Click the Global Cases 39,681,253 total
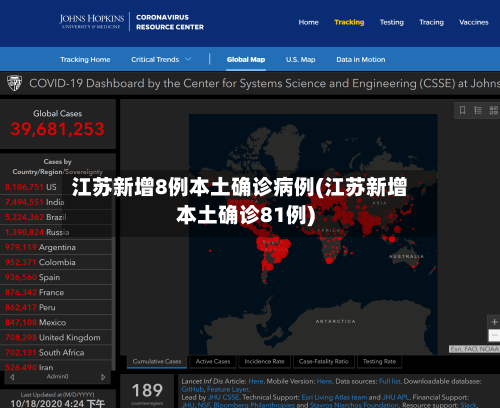 (57, 129)
